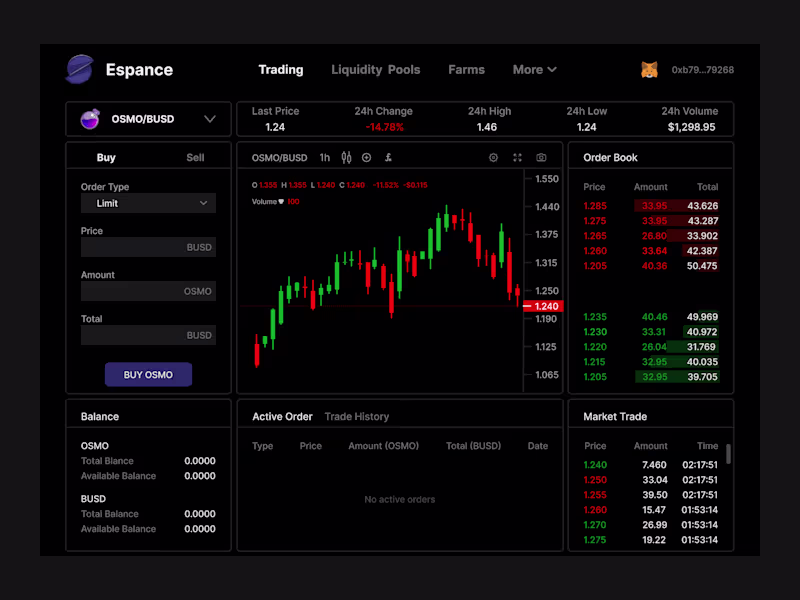
Task: Select green buy order at 1.205
Action: (651, 377)
